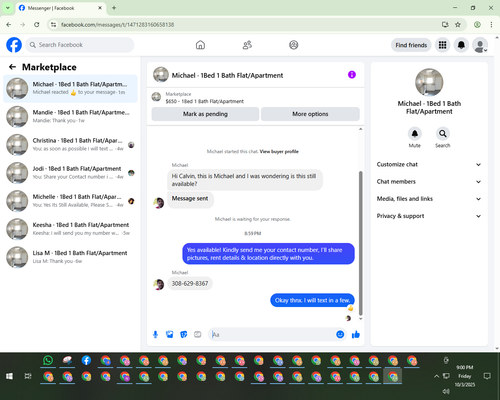Open Facebook app from the taskbar
This screenshot has width=500, height=400.
[86, 360]
